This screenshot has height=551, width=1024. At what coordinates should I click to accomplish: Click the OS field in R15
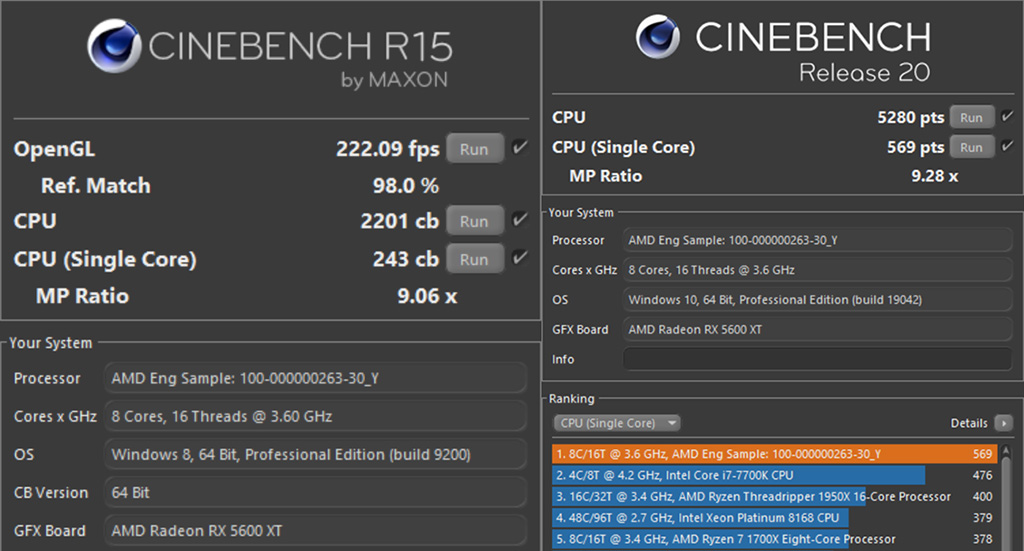pyautogui.click(x=315, y=454)
